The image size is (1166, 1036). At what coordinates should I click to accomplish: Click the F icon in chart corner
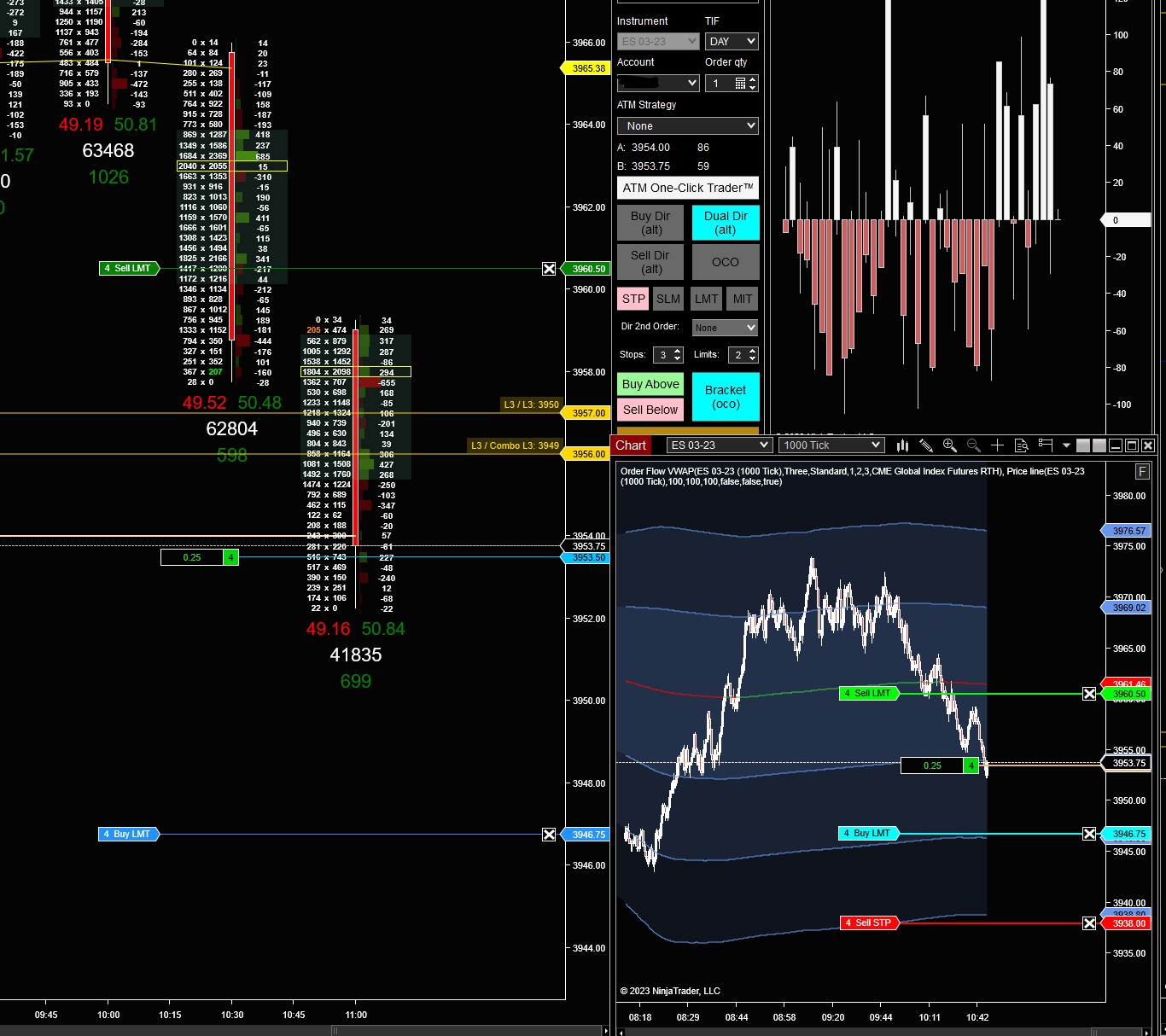tap(1142, 471)
